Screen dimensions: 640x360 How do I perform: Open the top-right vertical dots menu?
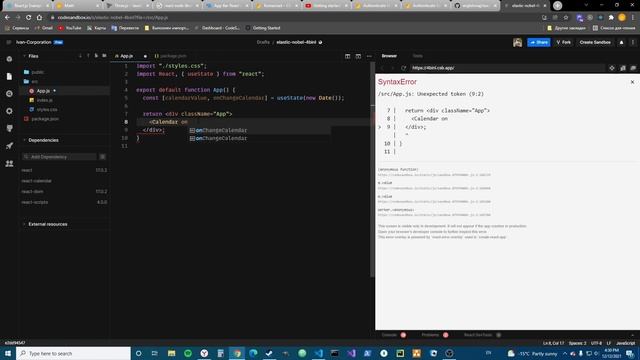[633, 42]
